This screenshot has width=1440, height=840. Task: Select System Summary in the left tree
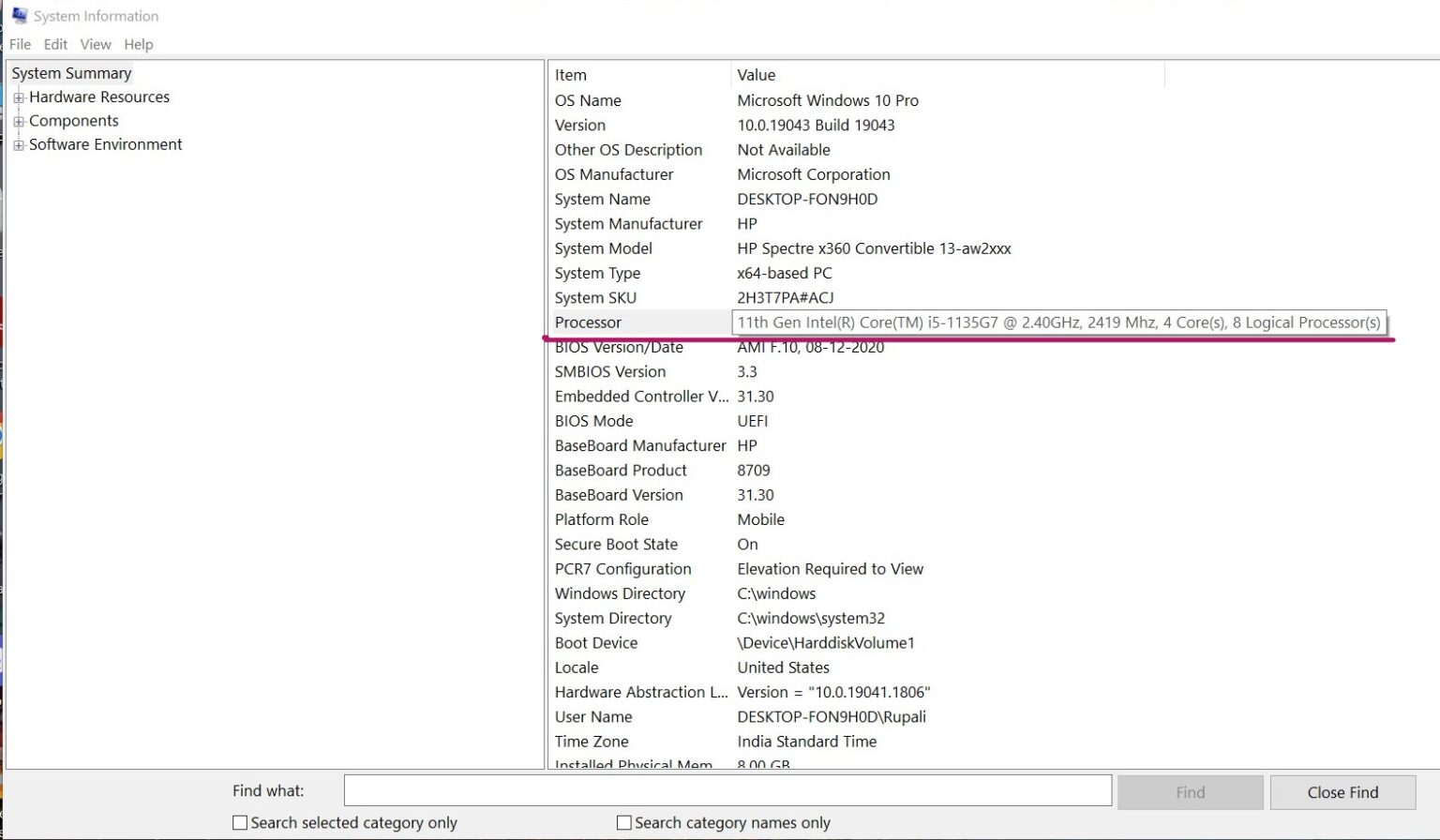[x=70, y=73]
